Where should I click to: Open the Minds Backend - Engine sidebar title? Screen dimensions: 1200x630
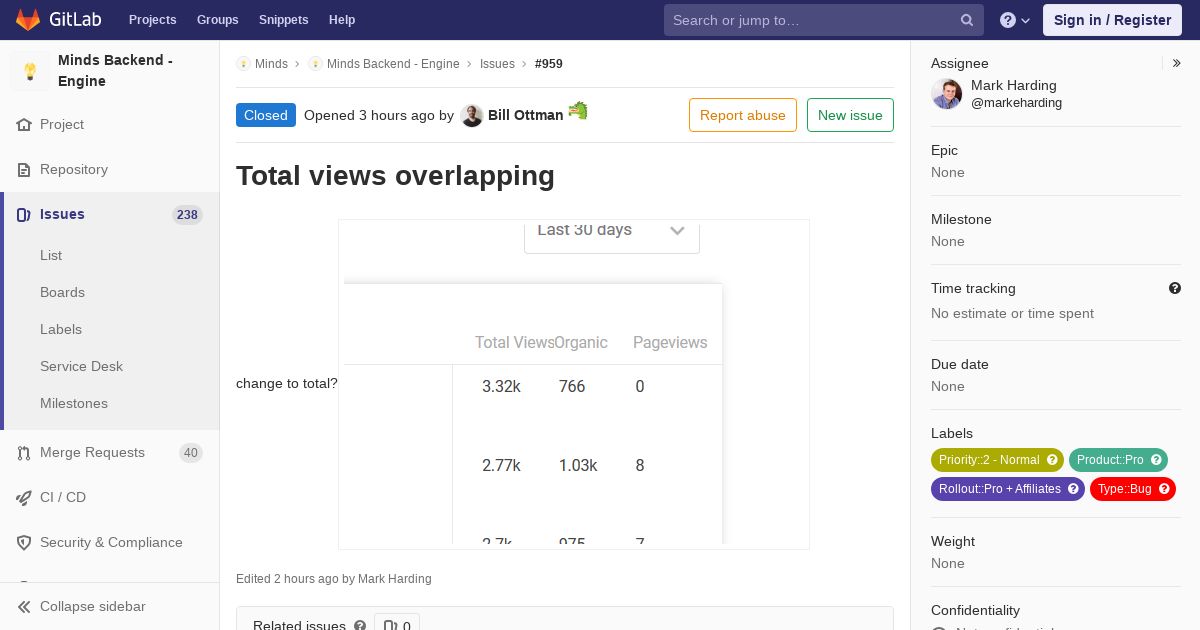[115, 70]
